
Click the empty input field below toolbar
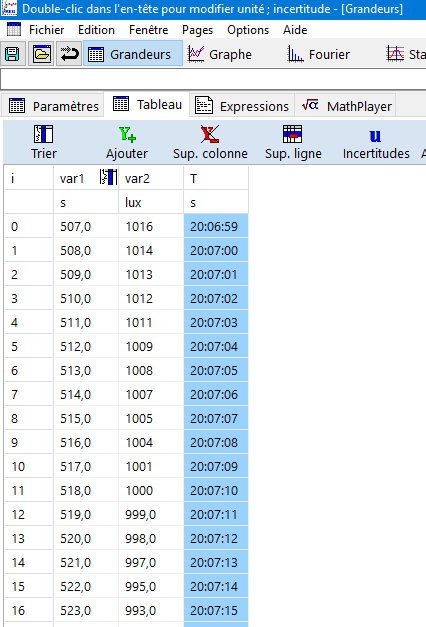213,79
